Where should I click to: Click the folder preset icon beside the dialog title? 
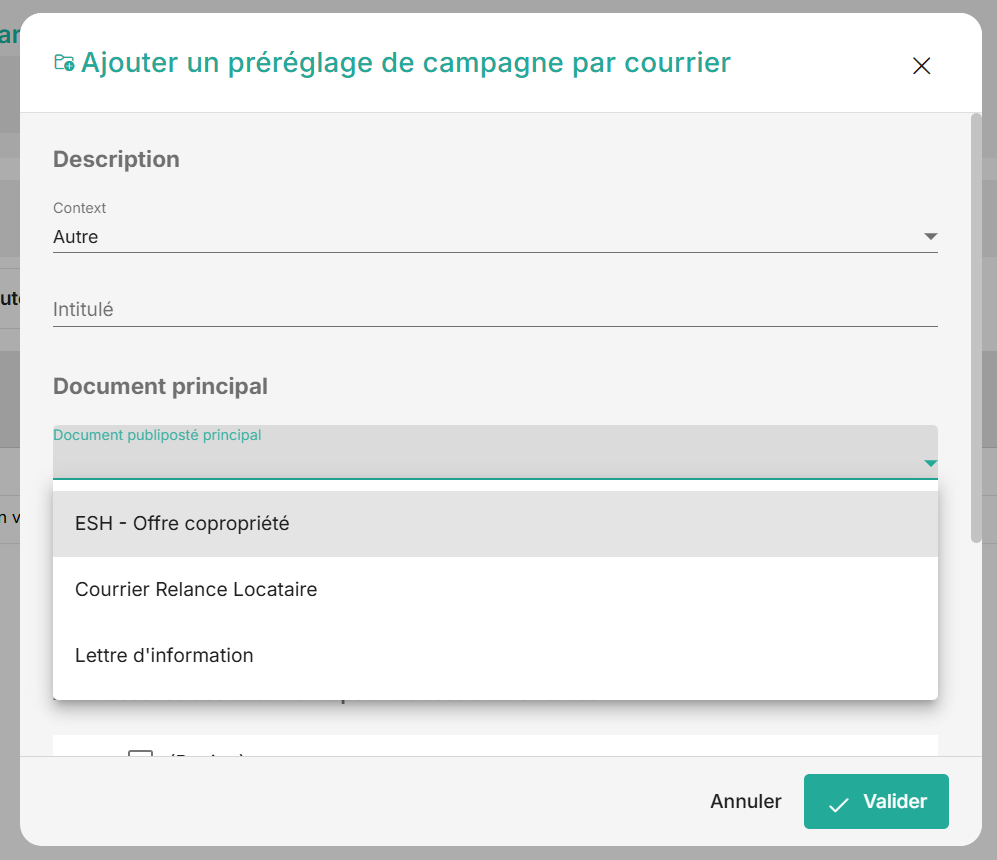click(x=64, y=63)
